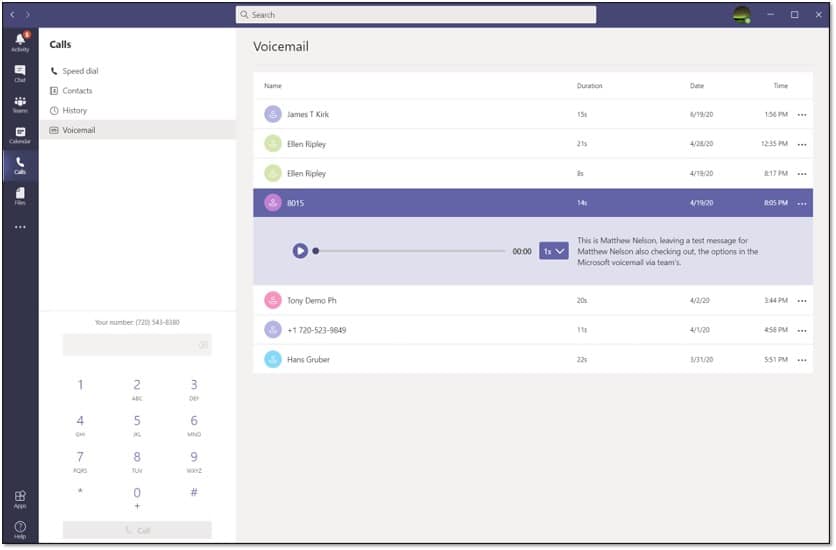Select the James T Kirk voicemail row
The height and width of the screenshot is (550, 836).
click(x=533, y=114)
